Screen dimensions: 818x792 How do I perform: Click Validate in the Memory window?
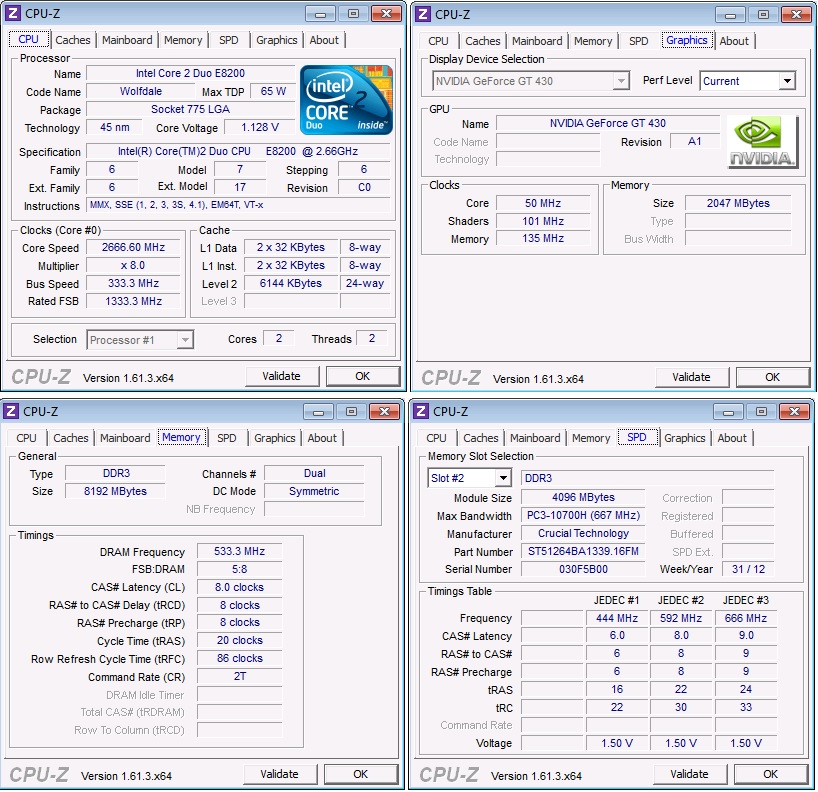[279, 774]
